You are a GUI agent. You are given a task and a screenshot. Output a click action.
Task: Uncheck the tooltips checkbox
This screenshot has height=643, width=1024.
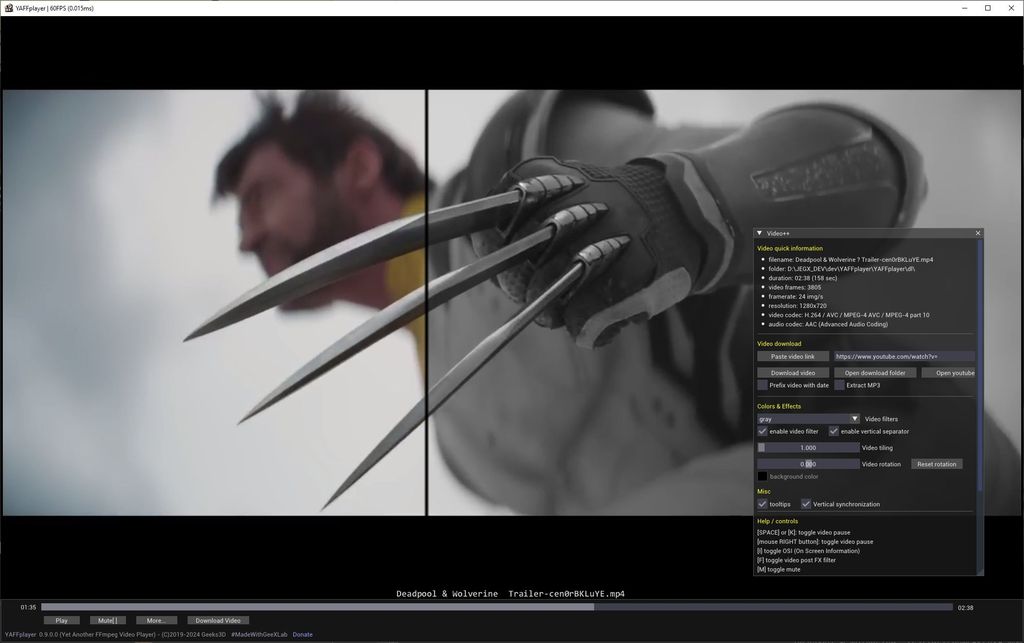pyautogui.click(x=762, y=504)
